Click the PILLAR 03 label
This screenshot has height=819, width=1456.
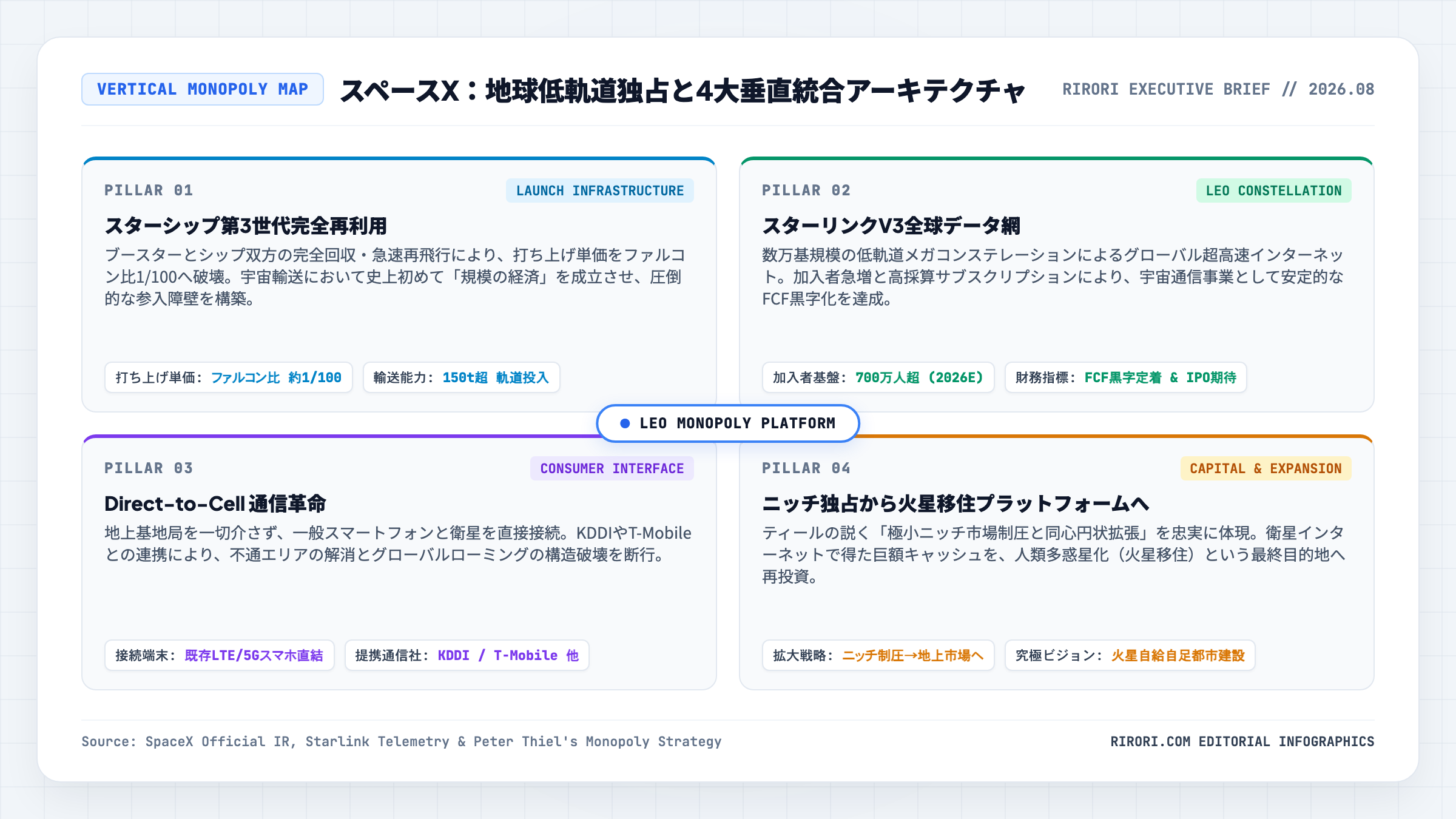point(149,468)
